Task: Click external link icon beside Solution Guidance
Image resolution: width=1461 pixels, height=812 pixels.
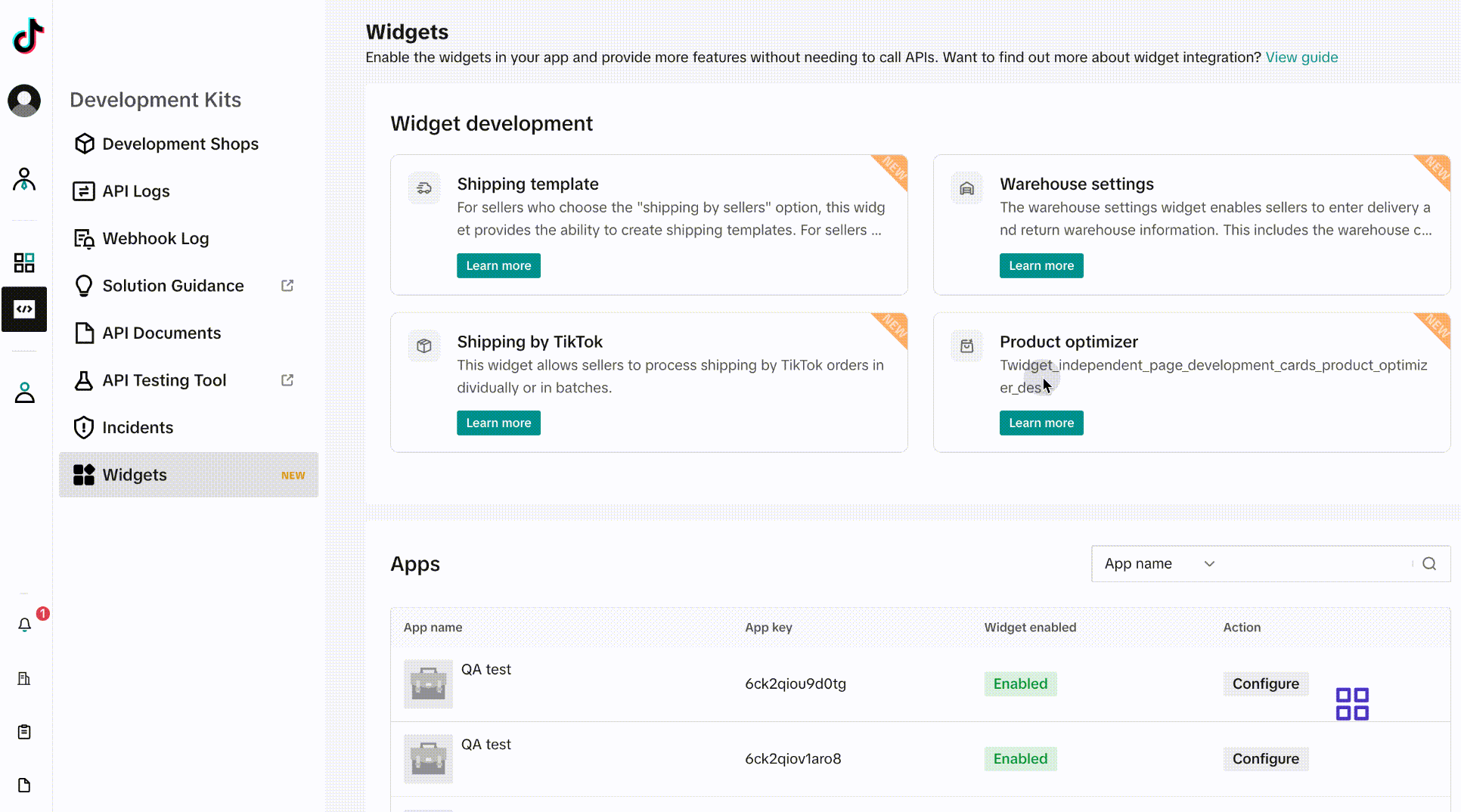Action: [x=287, y=286]
